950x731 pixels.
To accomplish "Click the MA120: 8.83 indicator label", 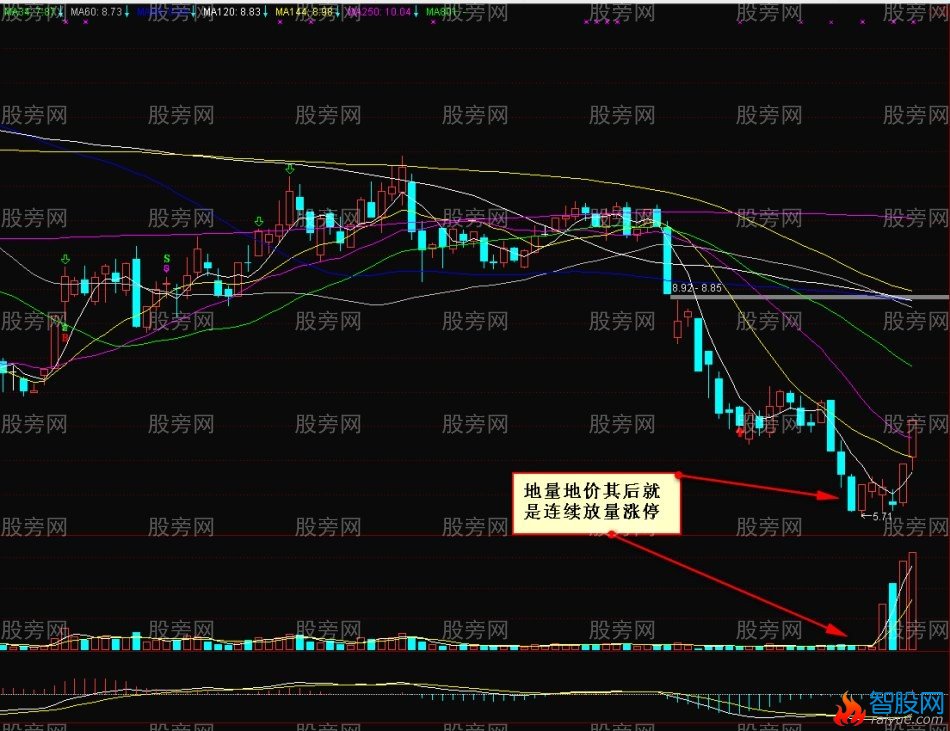I will pyautogui.click(x=231, y=12).
